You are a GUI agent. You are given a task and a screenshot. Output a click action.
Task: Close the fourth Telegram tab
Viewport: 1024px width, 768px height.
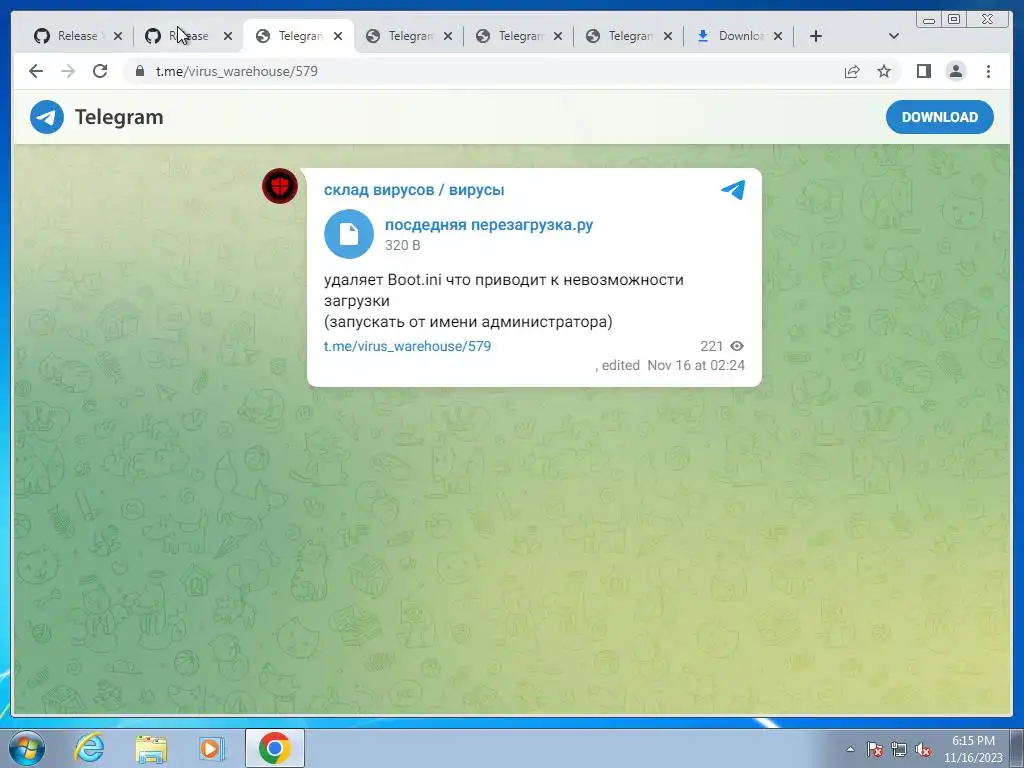667,36
